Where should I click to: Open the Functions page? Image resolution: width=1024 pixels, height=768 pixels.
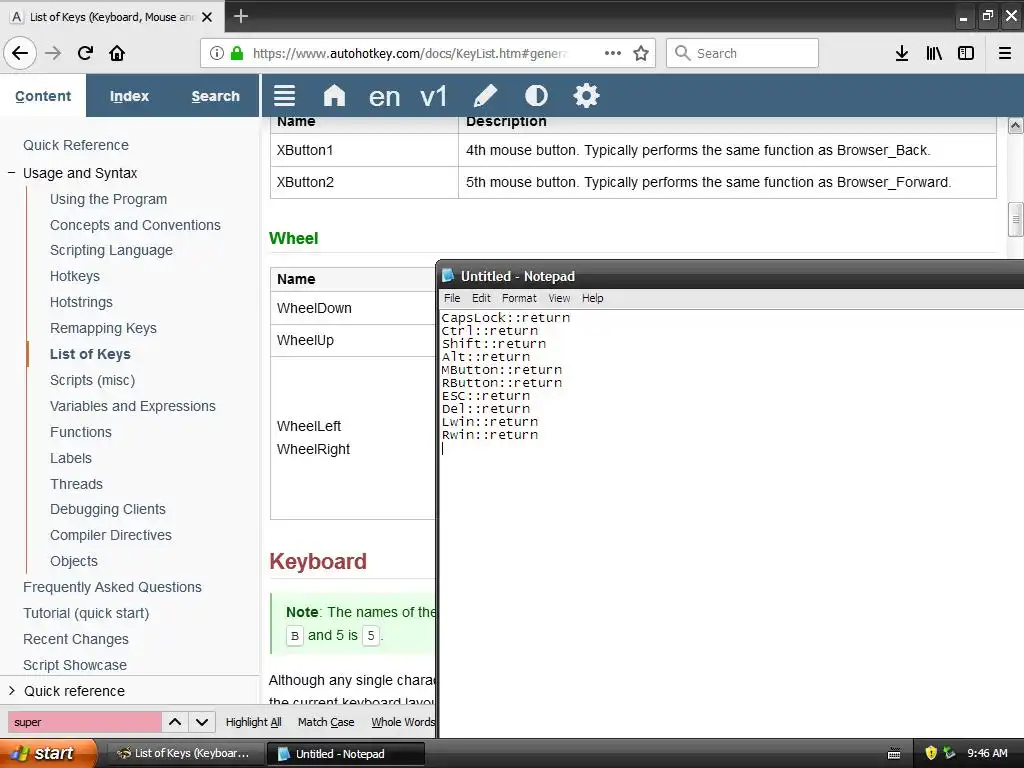pos(80,432)
